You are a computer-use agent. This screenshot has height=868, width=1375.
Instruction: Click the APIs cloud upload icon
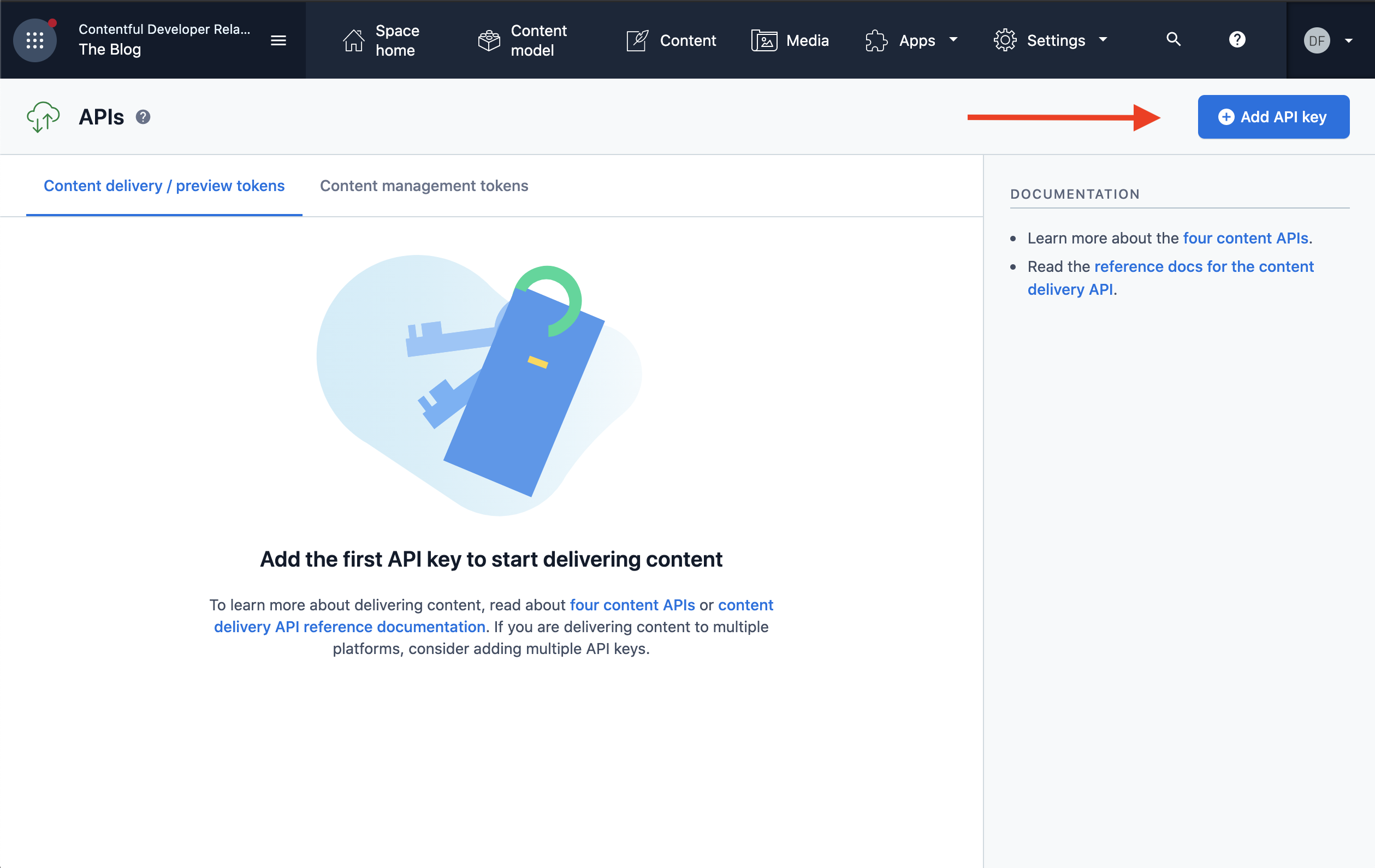[x=44, y=116]
